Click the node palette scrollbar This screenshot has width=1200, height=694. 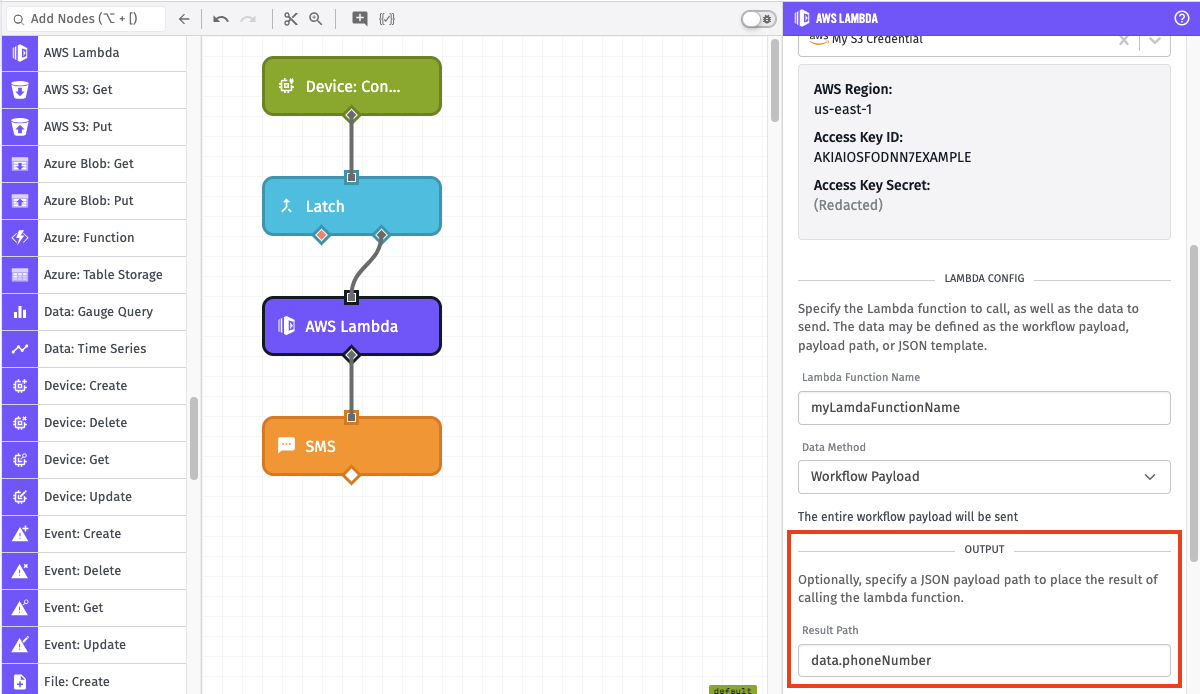click(193, 440)
